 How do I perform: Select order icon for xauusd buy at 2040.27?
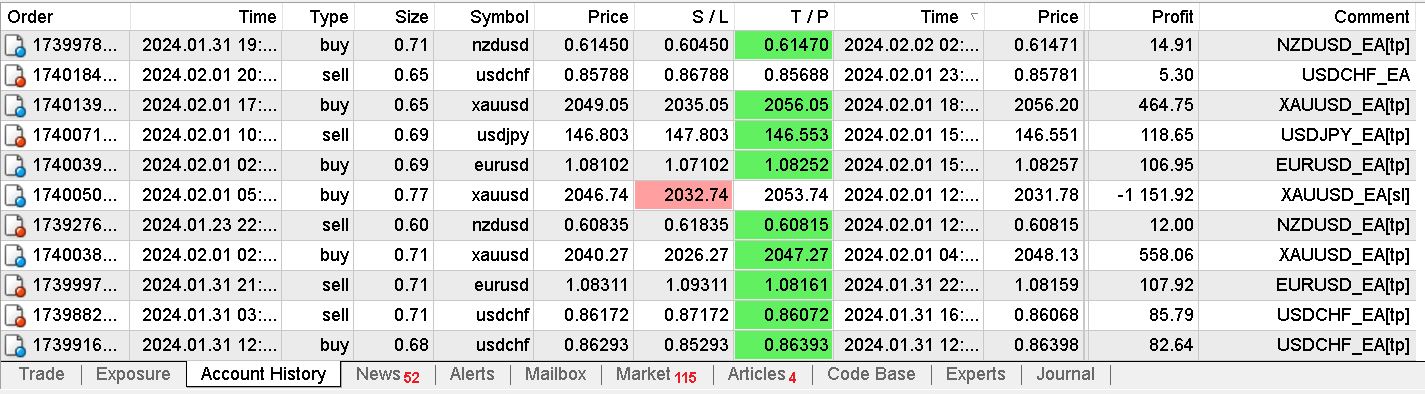point(15,255)
